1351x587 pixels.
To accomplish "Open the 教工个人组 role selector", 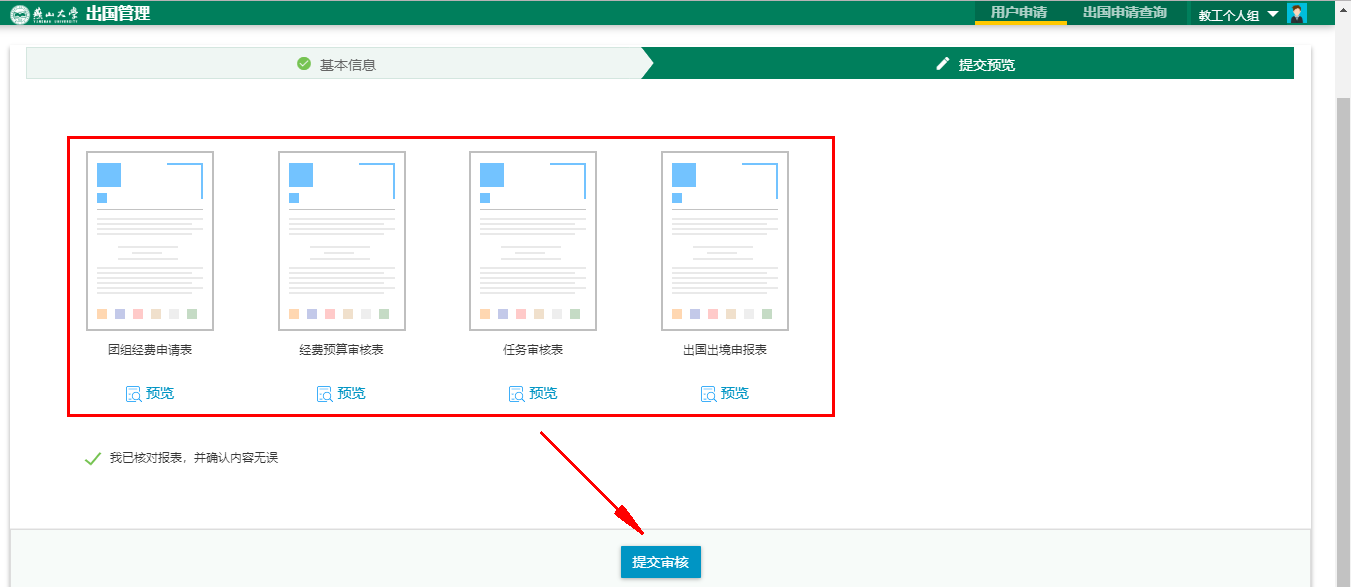I will point(1229,15).
